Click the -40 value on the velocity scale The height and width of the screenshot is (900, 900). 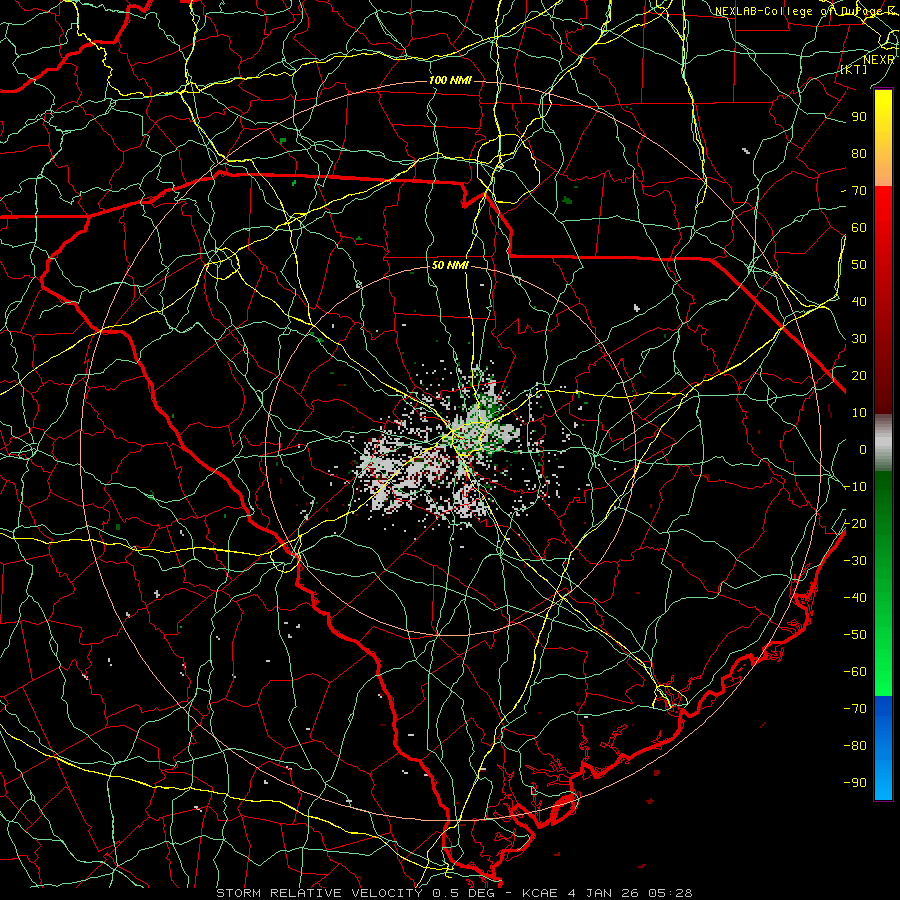[855, 598]
